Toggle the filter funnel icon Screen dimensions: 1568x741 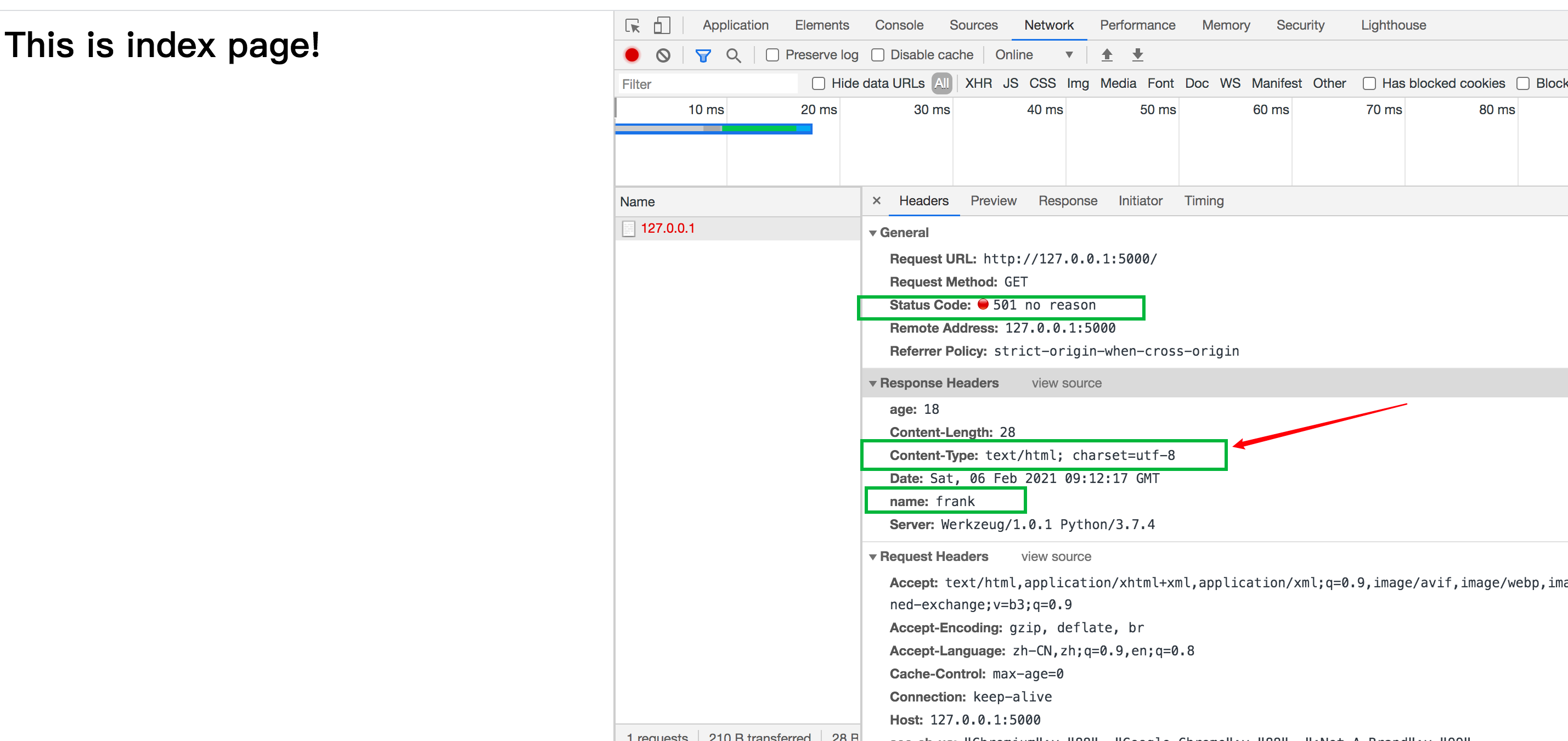[703, 55]
